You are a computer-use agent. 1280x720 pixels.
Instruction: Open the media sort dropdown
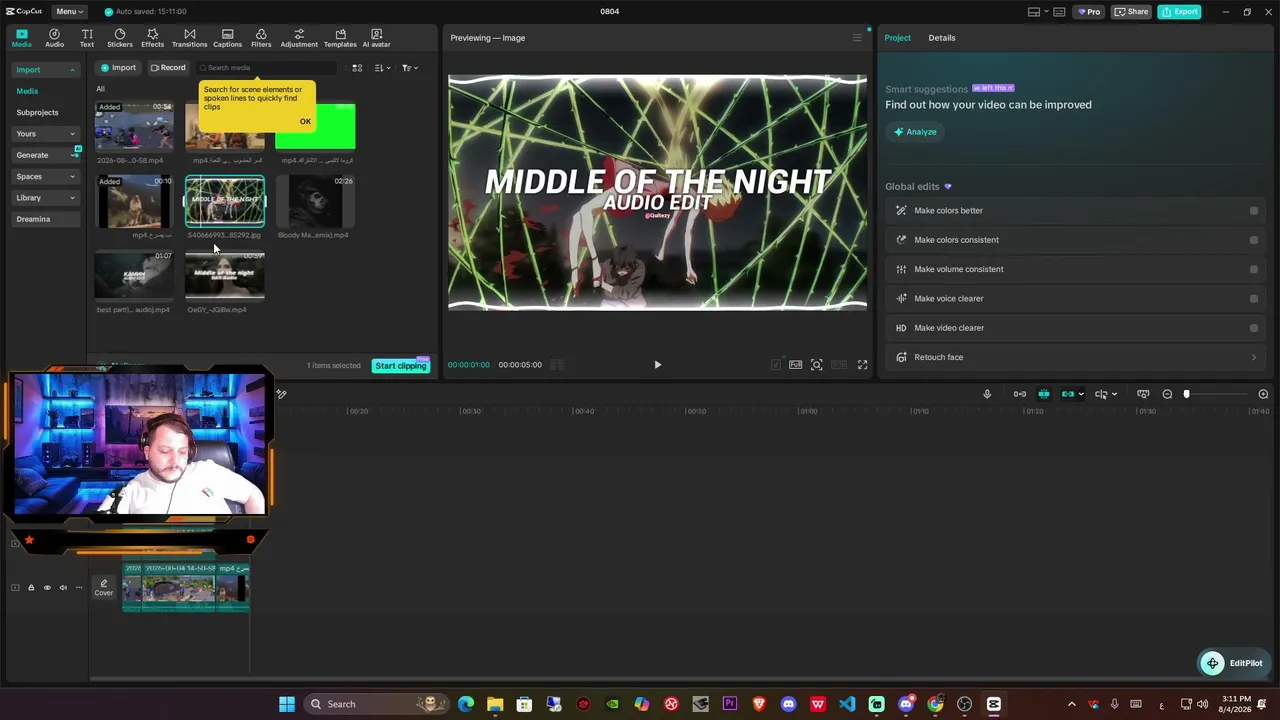coord(382,68)
